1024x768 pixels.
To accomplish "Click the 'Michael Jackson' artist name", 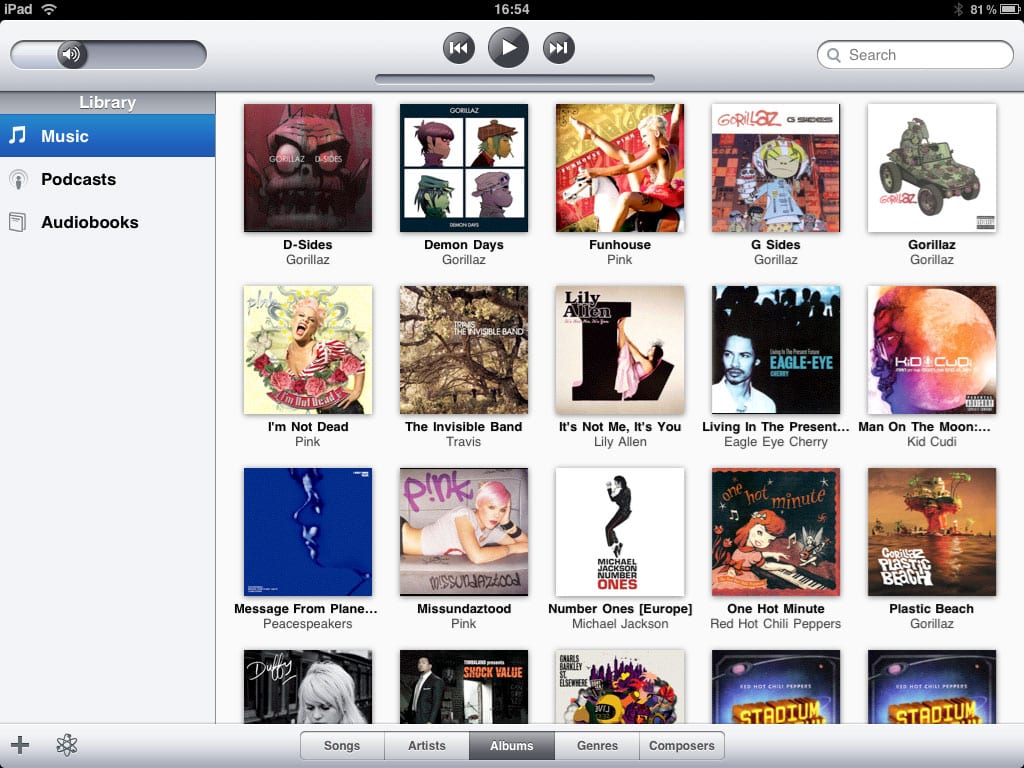I will coord(620,624).
